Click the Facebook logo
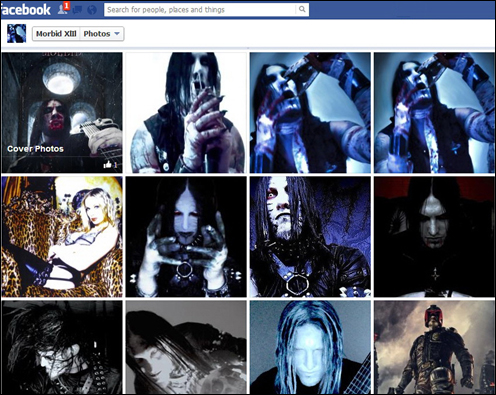Screen dimensions: 496x395 (x=26, y=10)
